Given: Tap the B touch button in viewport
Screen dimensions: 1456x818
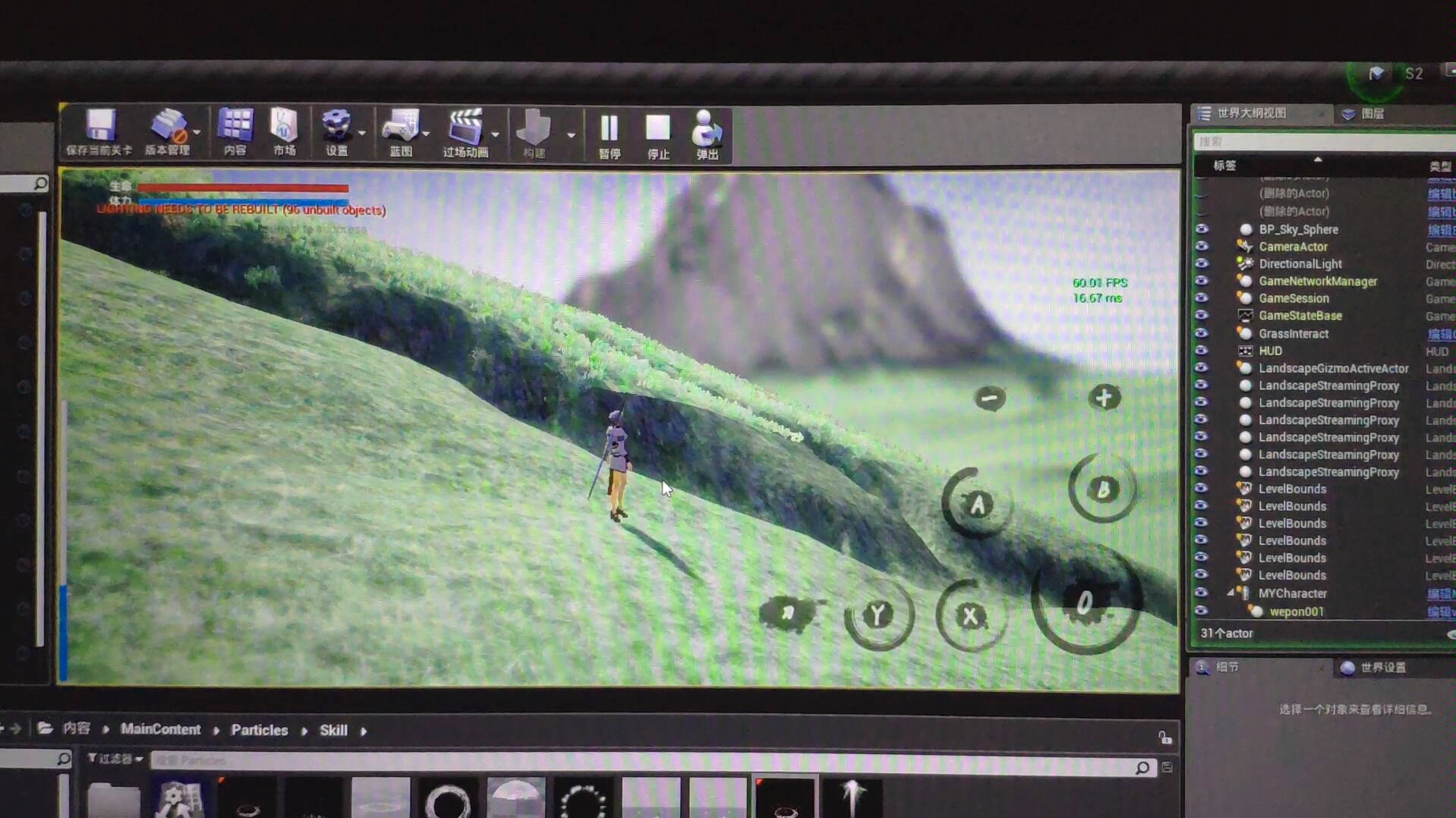Looking at the screenshot, I should click(x=1103, y=489).
